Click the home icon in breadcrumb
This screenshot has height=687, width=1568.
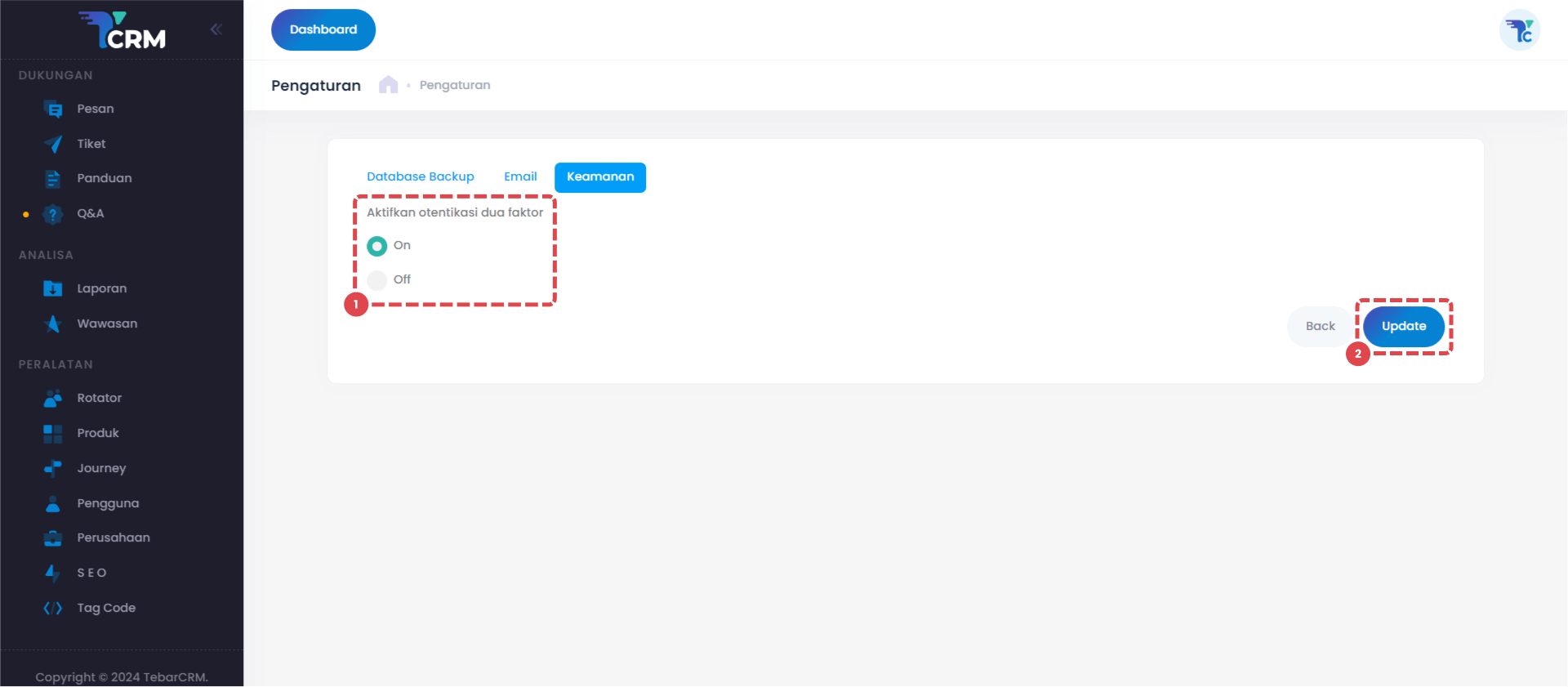click(x=388, y=85)
